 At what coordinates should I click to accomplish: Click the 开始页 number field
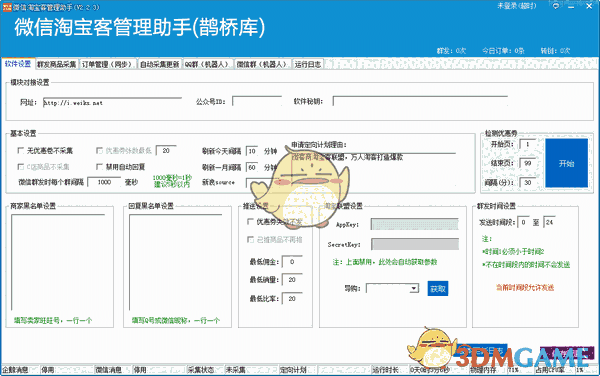(x=528, y=144)
